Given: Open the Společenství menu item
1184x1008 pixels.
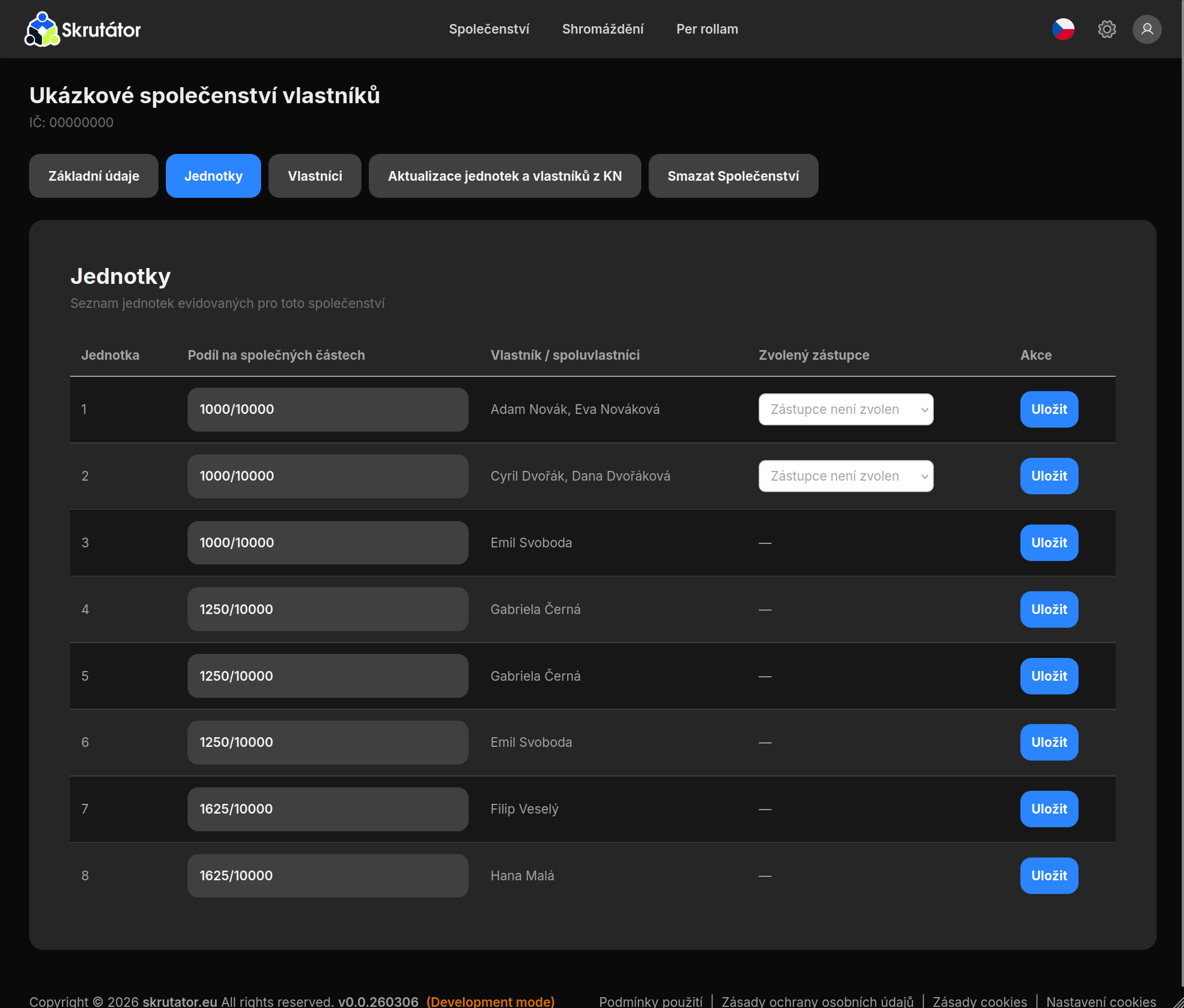Looking at the screenshot, I should click(489, 29).
